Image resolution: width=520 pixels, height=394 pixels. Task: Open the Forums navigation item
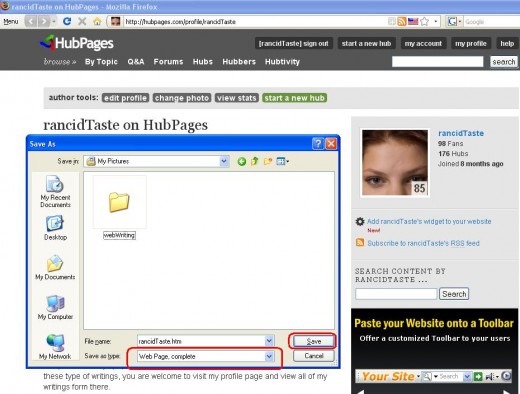click(x=168, y=62)
